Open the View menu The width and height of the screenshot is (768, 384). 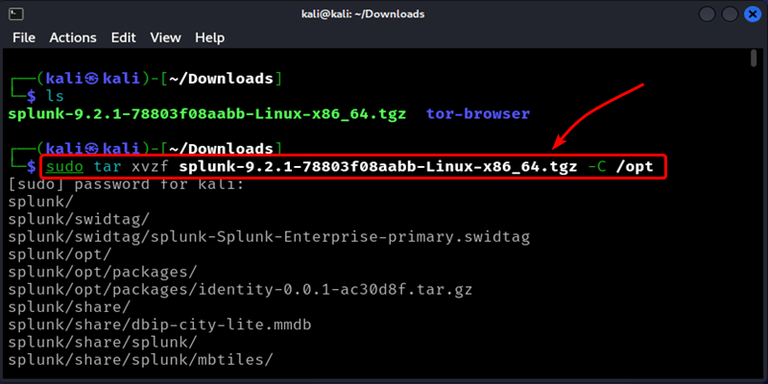click(x=166, y=38)
